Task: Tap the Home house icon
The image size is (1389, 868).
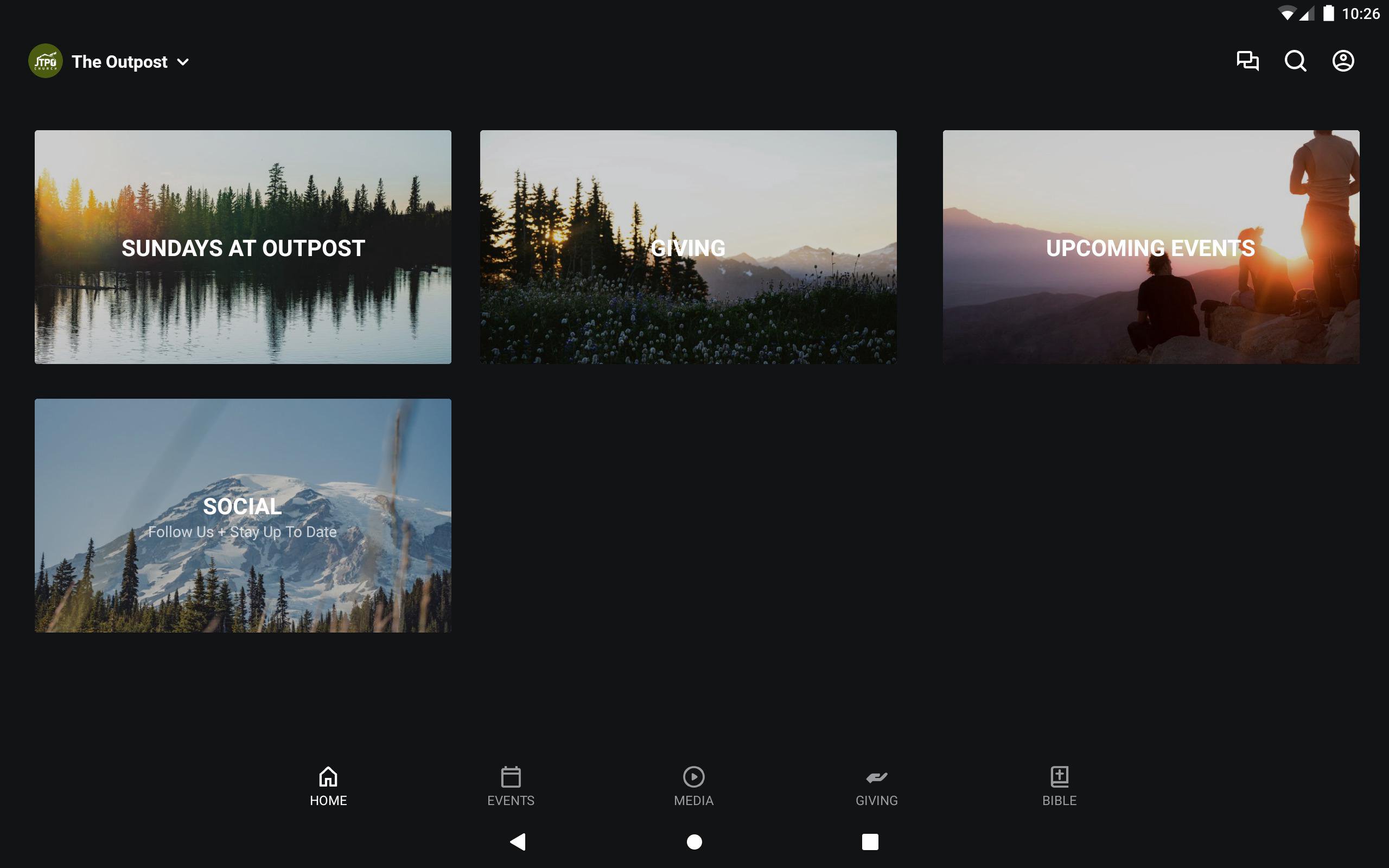Action: [x=328, y=777]
